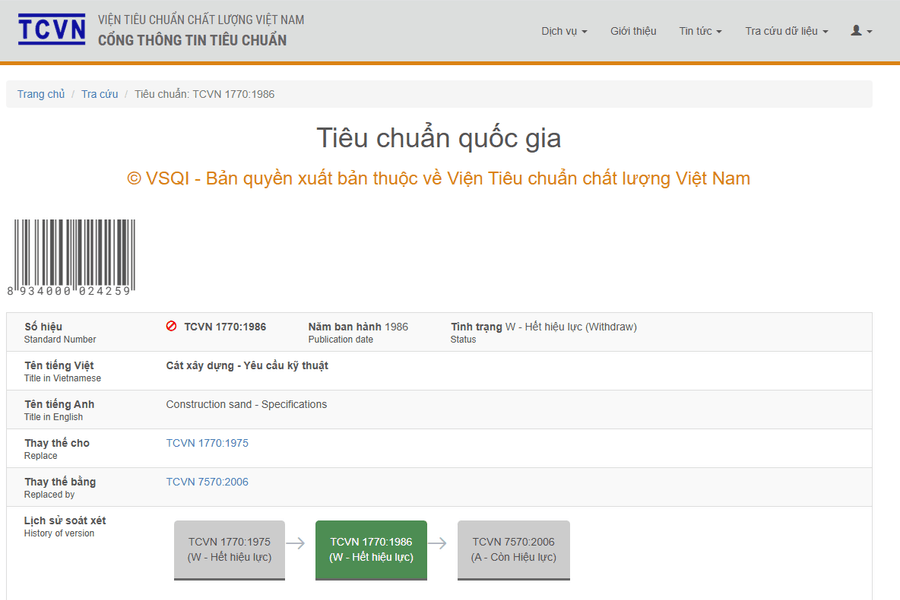Select green TCVN 1770:1986 history box
Image resolution: width=900 pixels, height=600 pixels.
(x=371, y=550)
